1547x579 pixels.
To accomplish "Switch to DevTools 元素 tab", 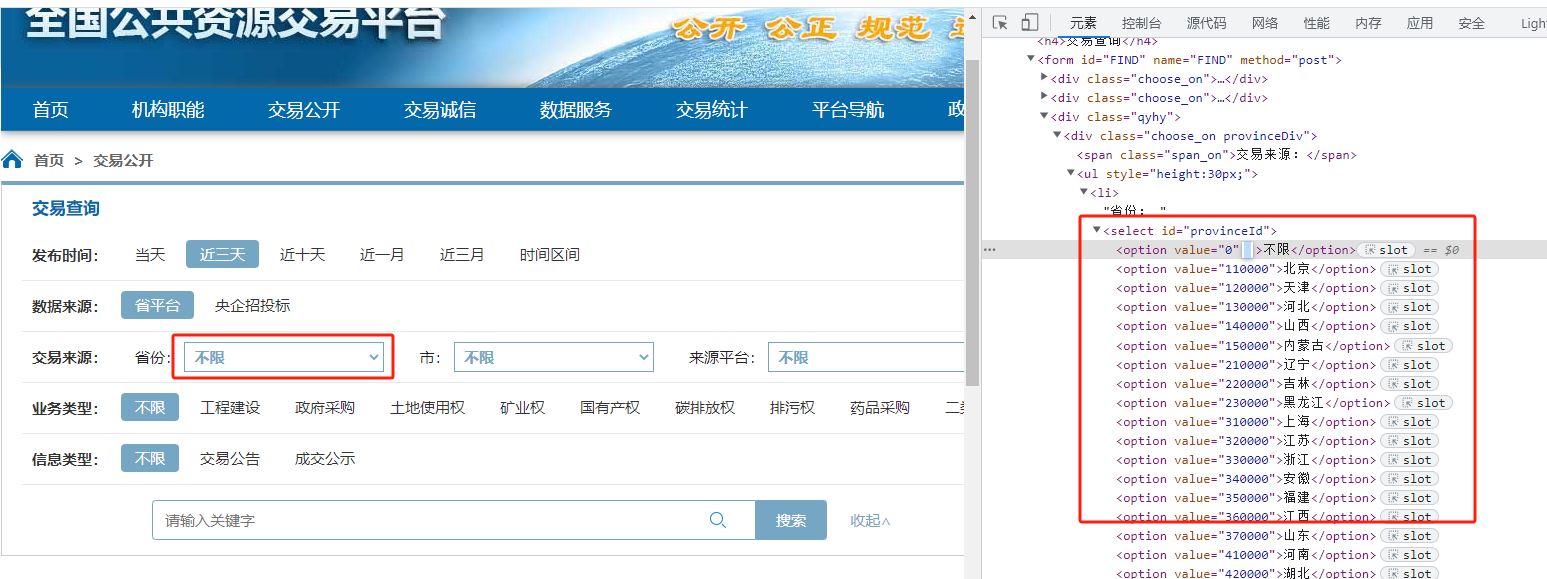I will pos(1083,23).
